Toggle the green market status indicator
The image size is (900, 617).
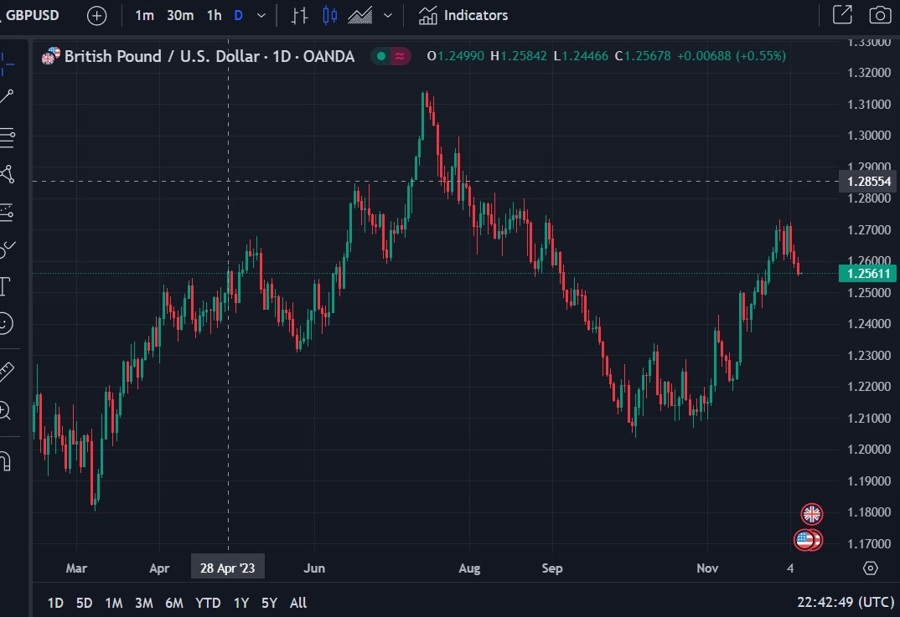pos(381,56)
